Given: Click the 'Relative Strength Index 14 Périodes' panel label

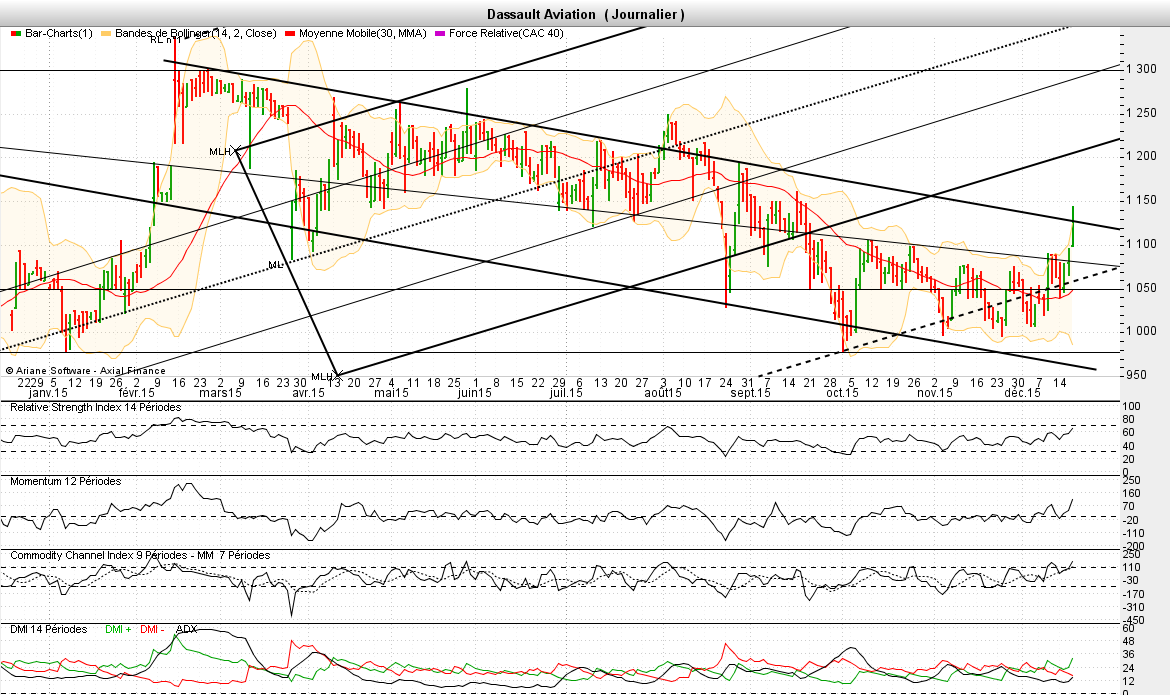Looking at the screenshot, I should [x=96, y=408].
